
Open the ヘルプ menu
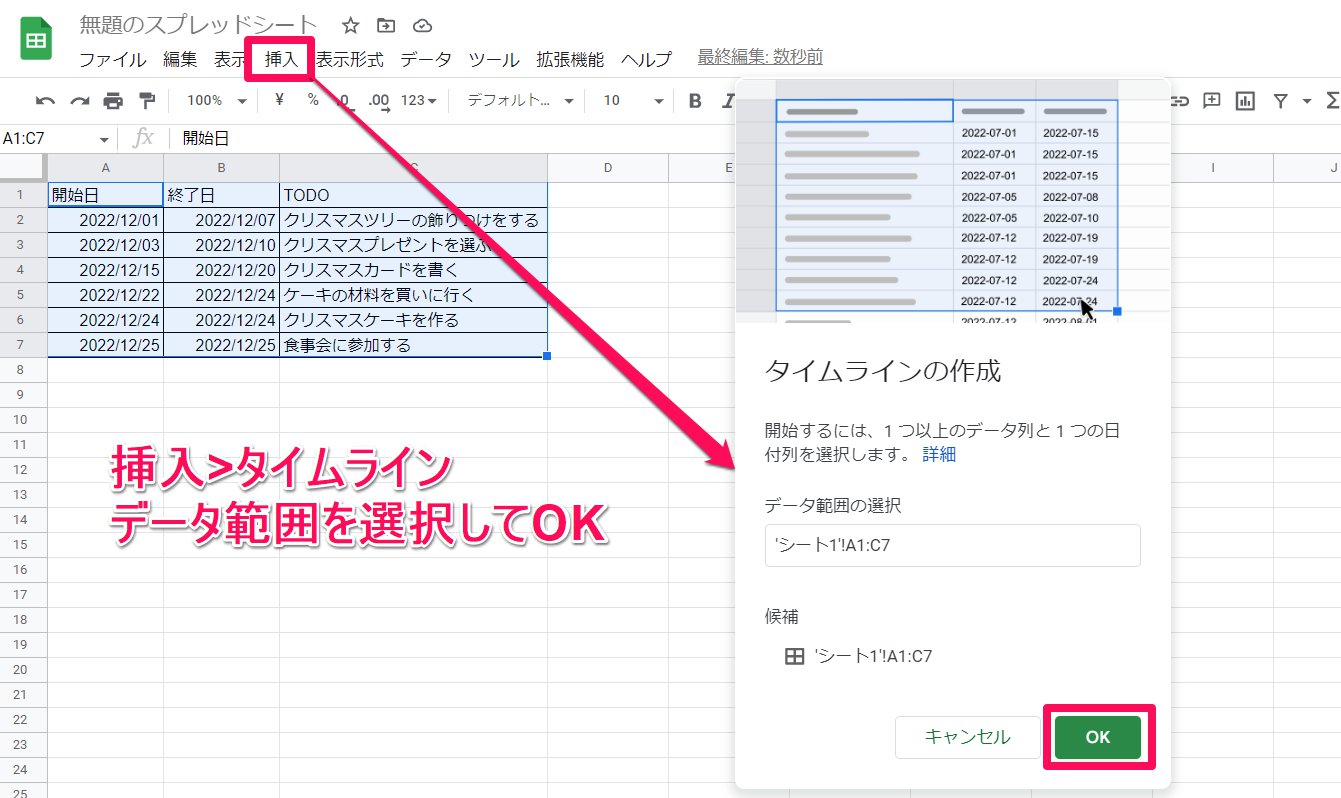tap(646, 59)
